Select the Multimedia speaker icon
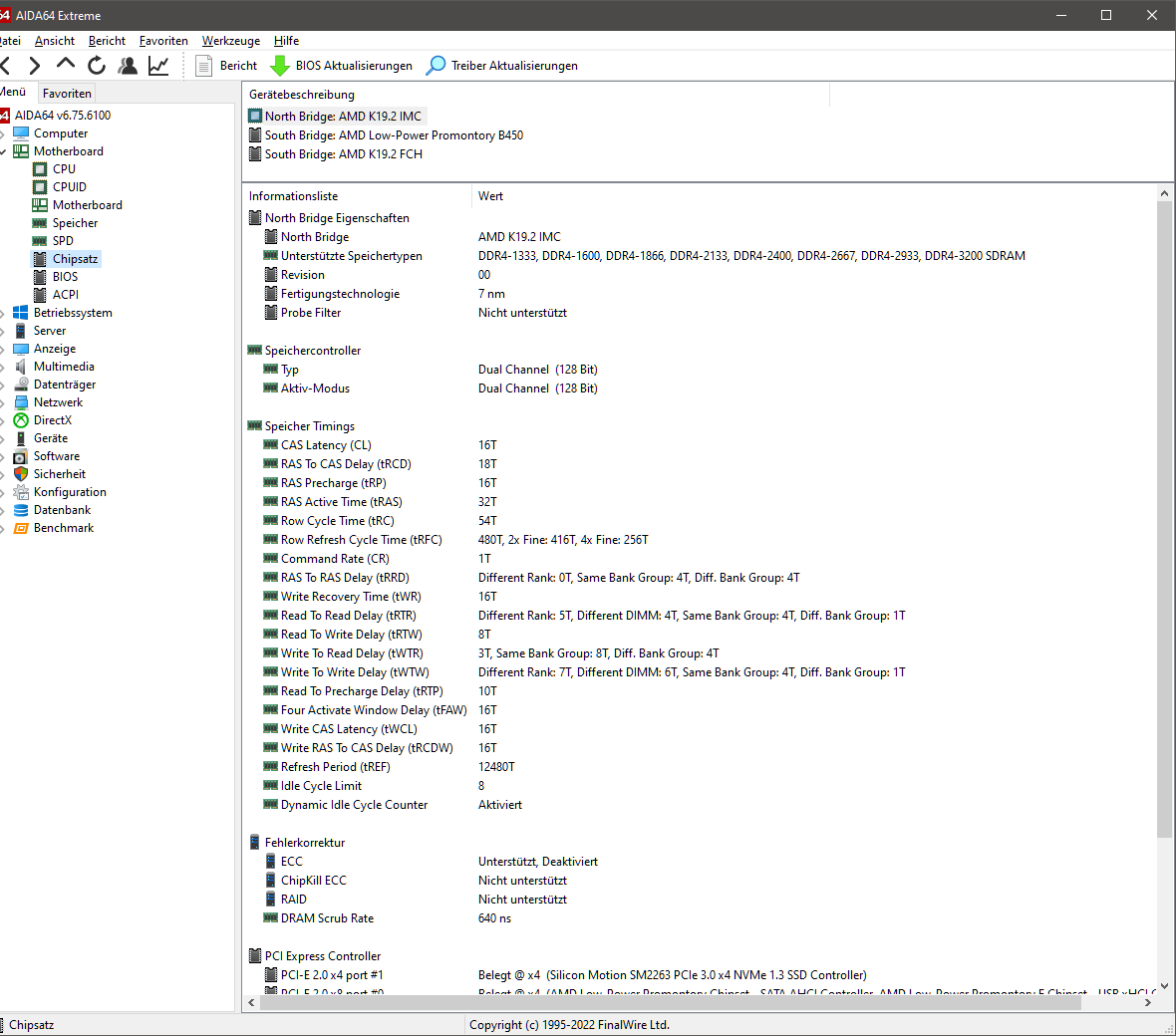The height and width of the screenshot is (1036, 1176). [21, 367]
